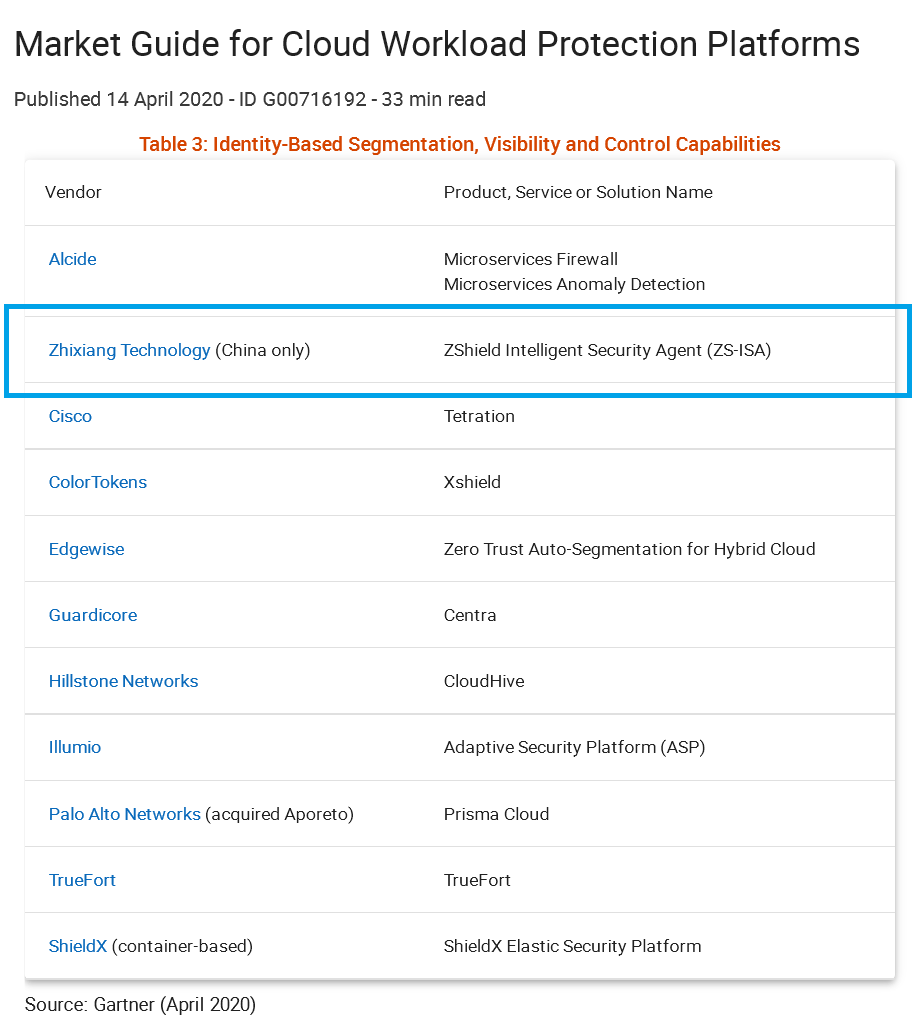
Task: Click the Source: Gartner (April 2020) footnote
Action: click(x=140, y=1004)
